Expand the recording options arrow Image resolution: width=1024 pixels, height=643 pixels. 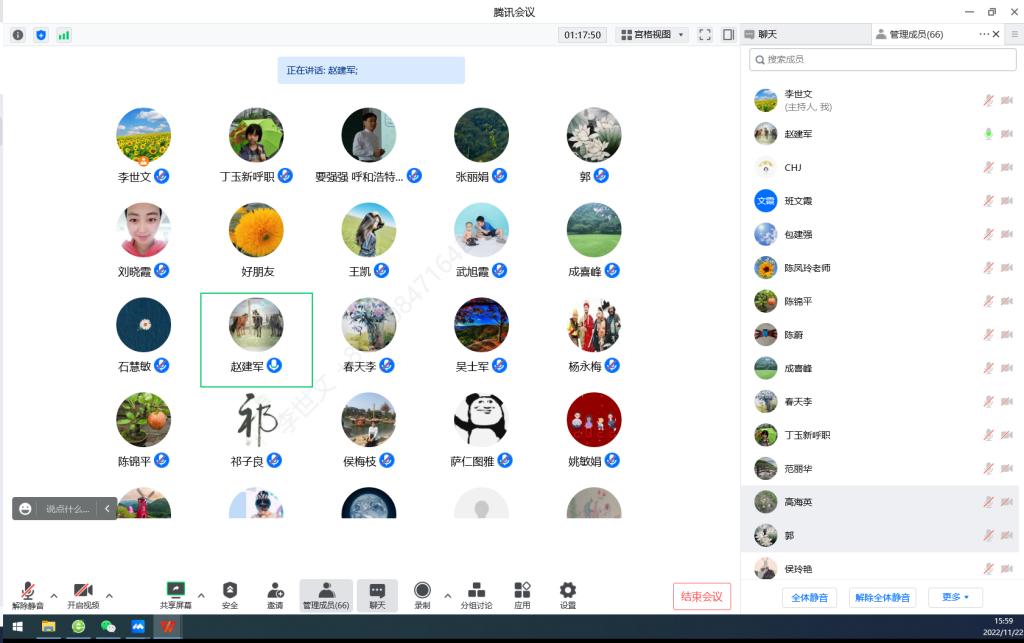coord(447,595)
